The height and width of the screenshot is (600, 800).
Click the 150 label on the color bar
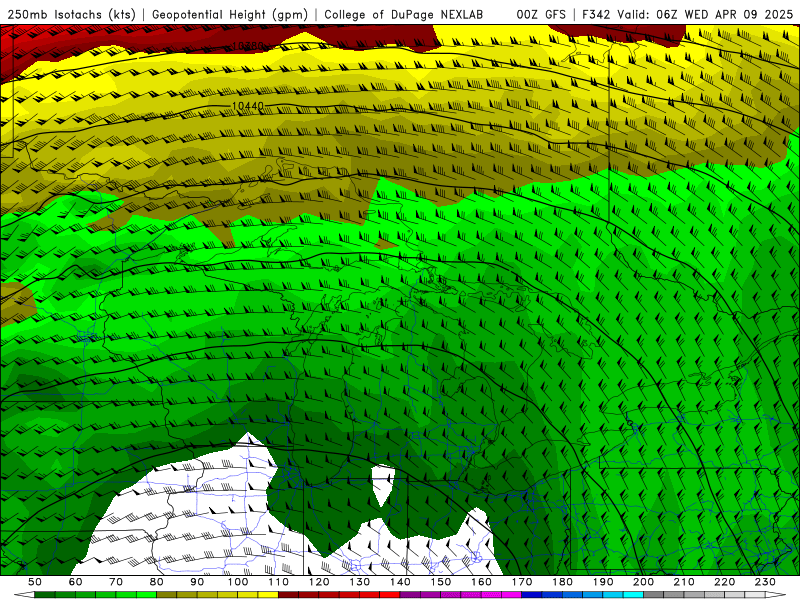[441, 582]
